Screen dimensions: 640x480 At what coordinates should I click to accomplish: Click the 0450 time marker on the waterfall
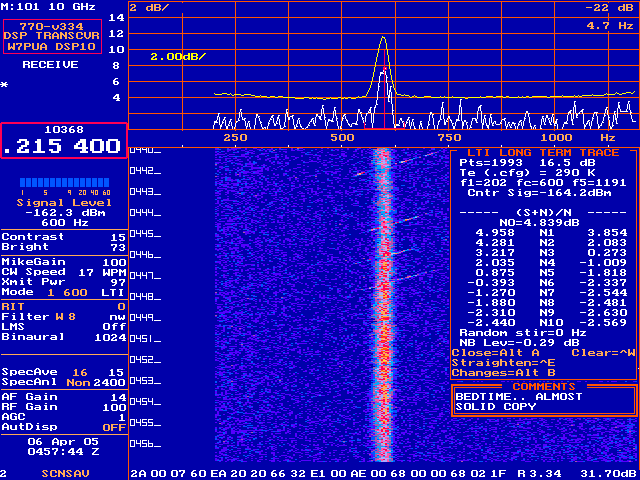coord(145,317)
